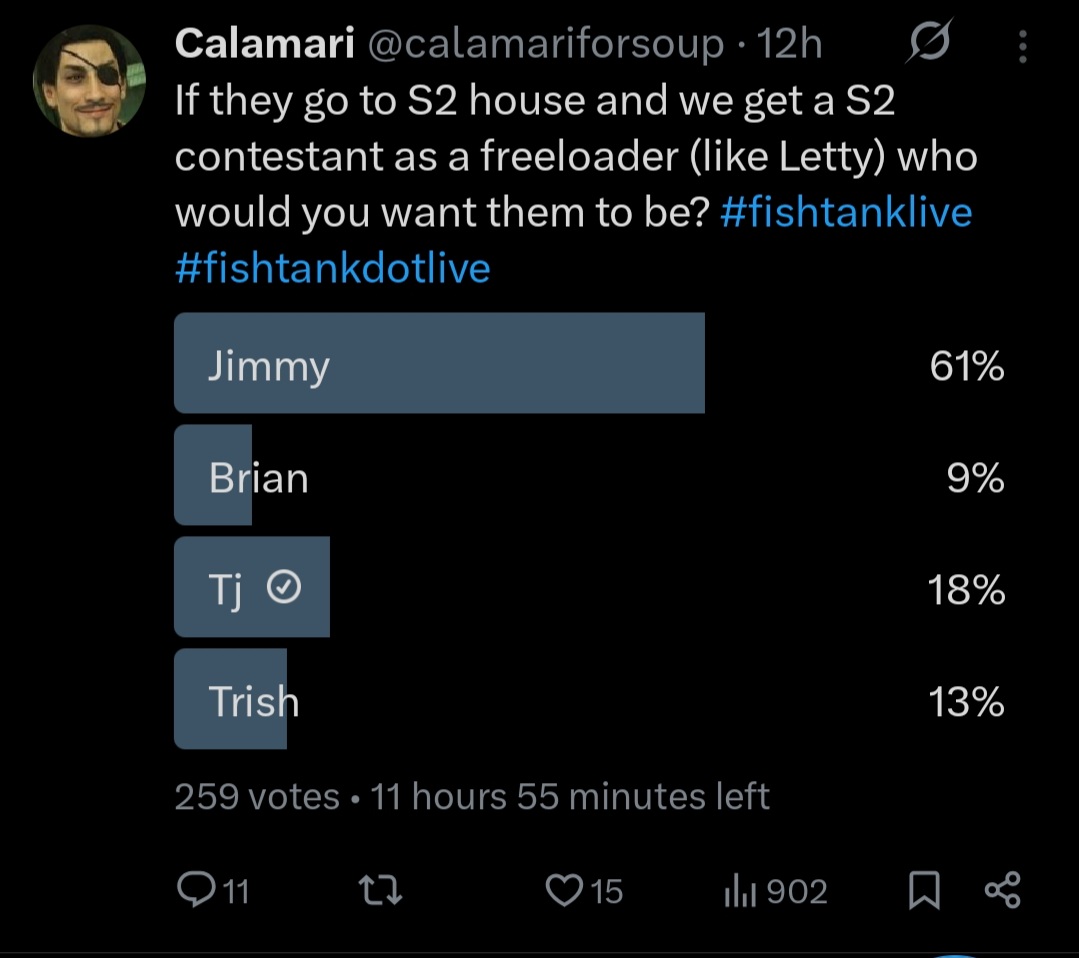The height and width of the screenshot is (958, 1079).
Task: Open the #fishtankdotlive hashtag
Action: pyautogui.click(x=332, y=268)
